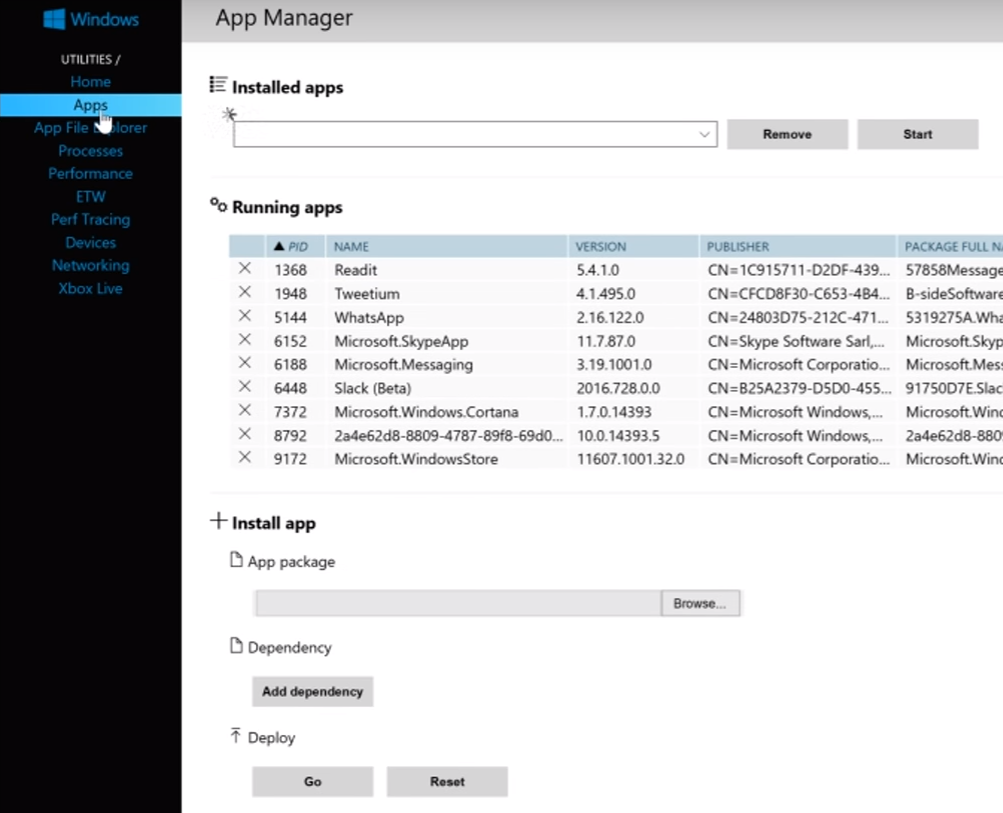
Task: Click the Microsoft.WindowsStore name cell
Action: 416,459
